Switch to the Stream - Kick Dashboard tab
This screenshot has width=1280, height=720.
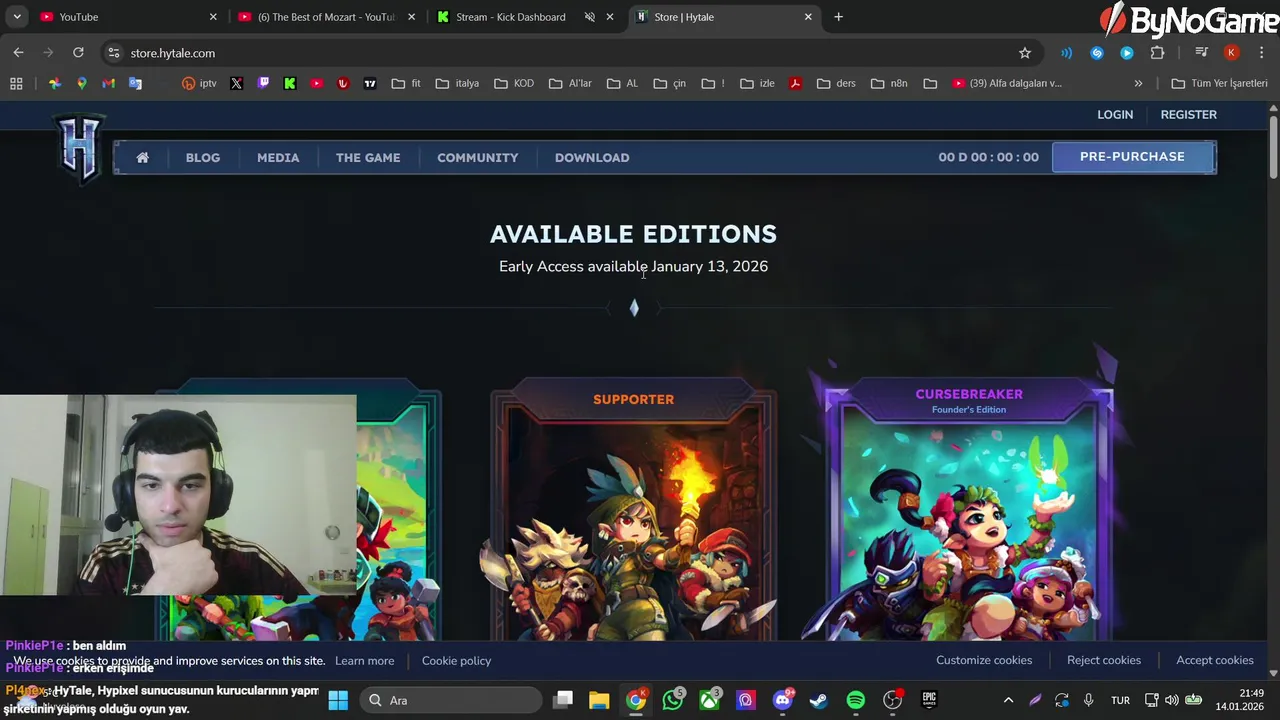coord(525,17)
